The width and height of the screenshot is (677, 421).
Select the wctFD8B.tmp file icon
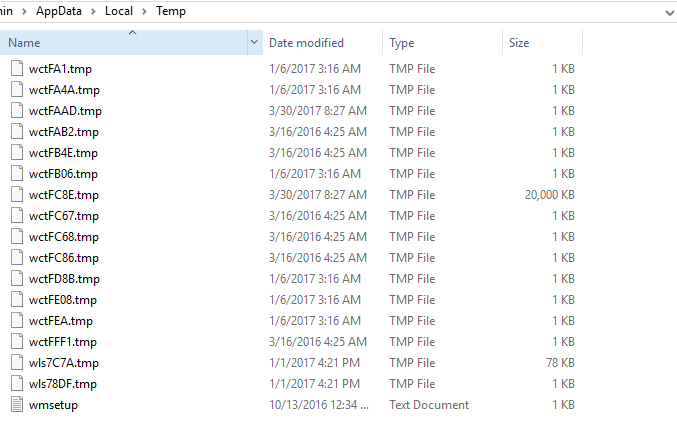pyautogui.click(x=17, y=279)
